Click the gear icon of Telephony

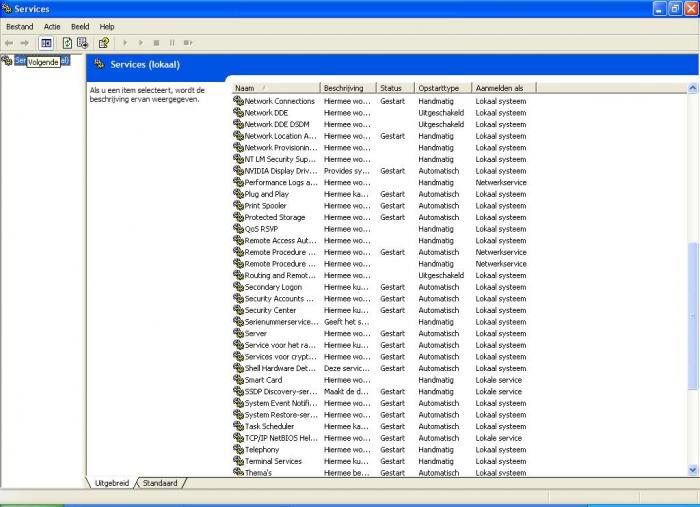[238, 449]
